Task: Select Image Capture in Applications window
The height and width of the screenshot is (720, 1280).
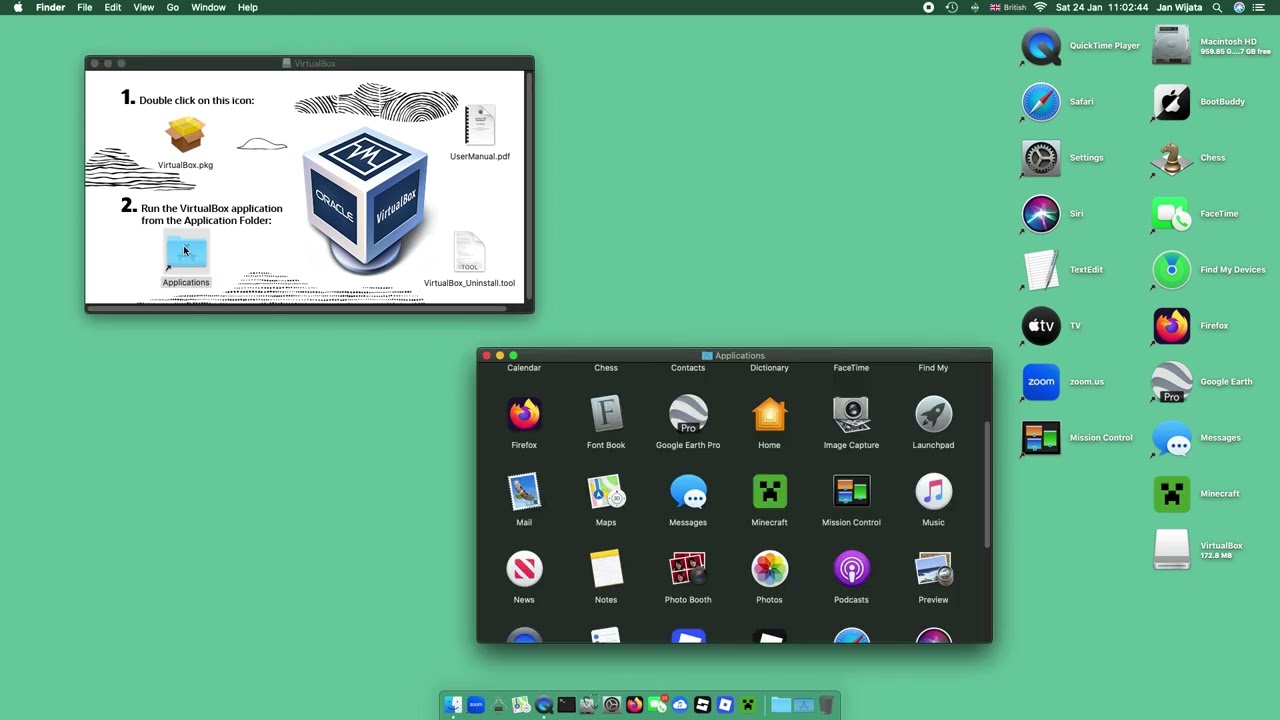Action: tap(851, 414)
